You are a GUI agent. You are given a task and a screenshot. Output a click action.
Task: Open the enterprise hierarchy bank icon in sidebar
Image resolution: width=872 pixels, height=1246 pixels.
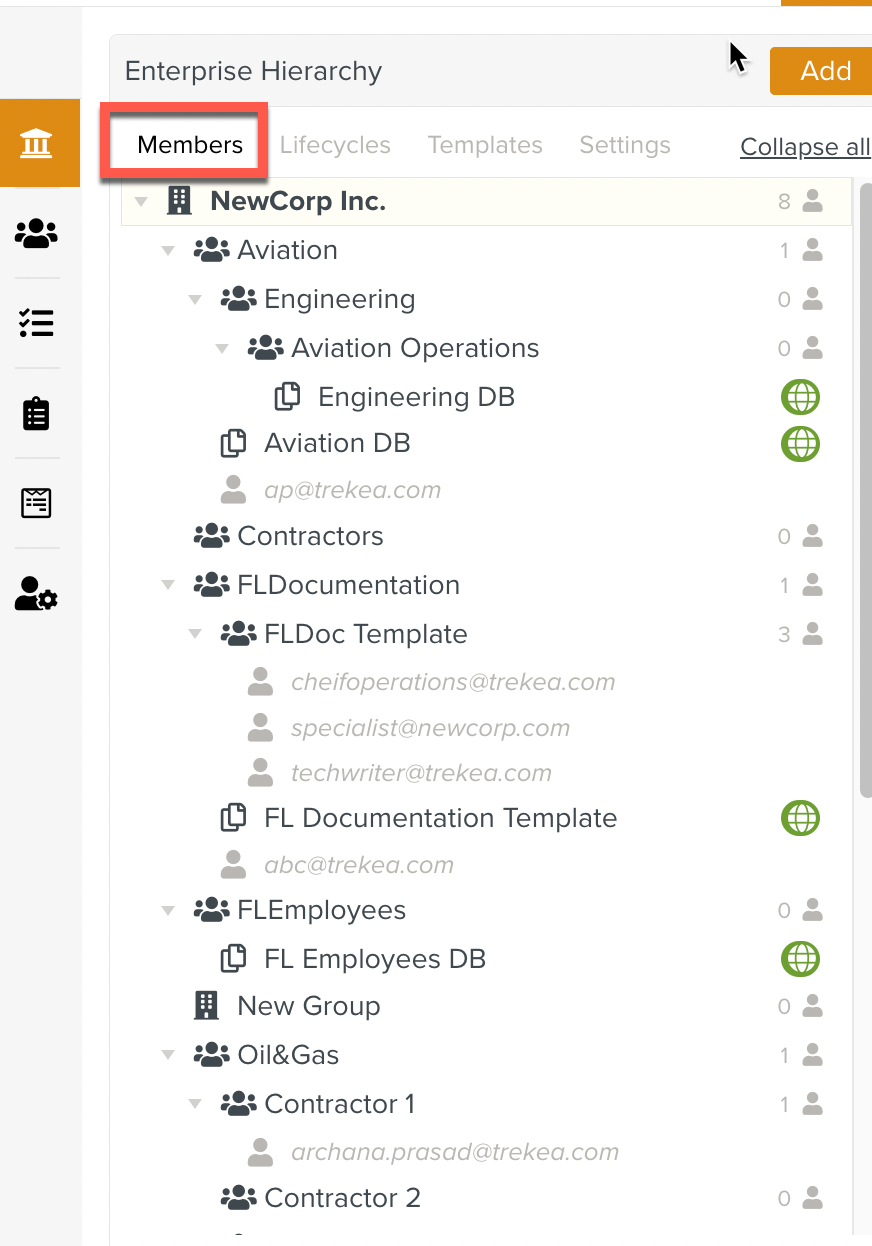pyautogui.click(x=37, y=144)
